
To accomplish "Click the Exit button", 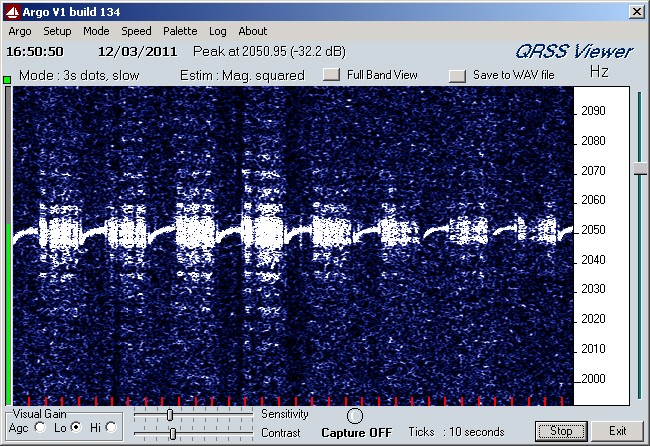I will tap(618, 431).
